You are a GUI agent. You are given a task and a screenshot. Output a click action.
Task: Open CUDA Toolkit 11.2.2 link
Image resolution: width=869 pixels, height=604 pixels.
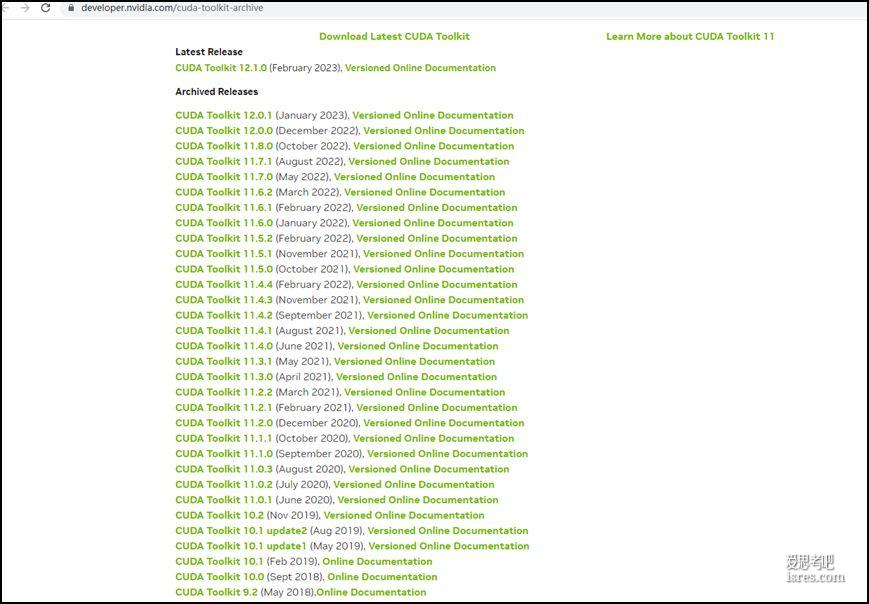pyautogui.click(x=224, y=392)
